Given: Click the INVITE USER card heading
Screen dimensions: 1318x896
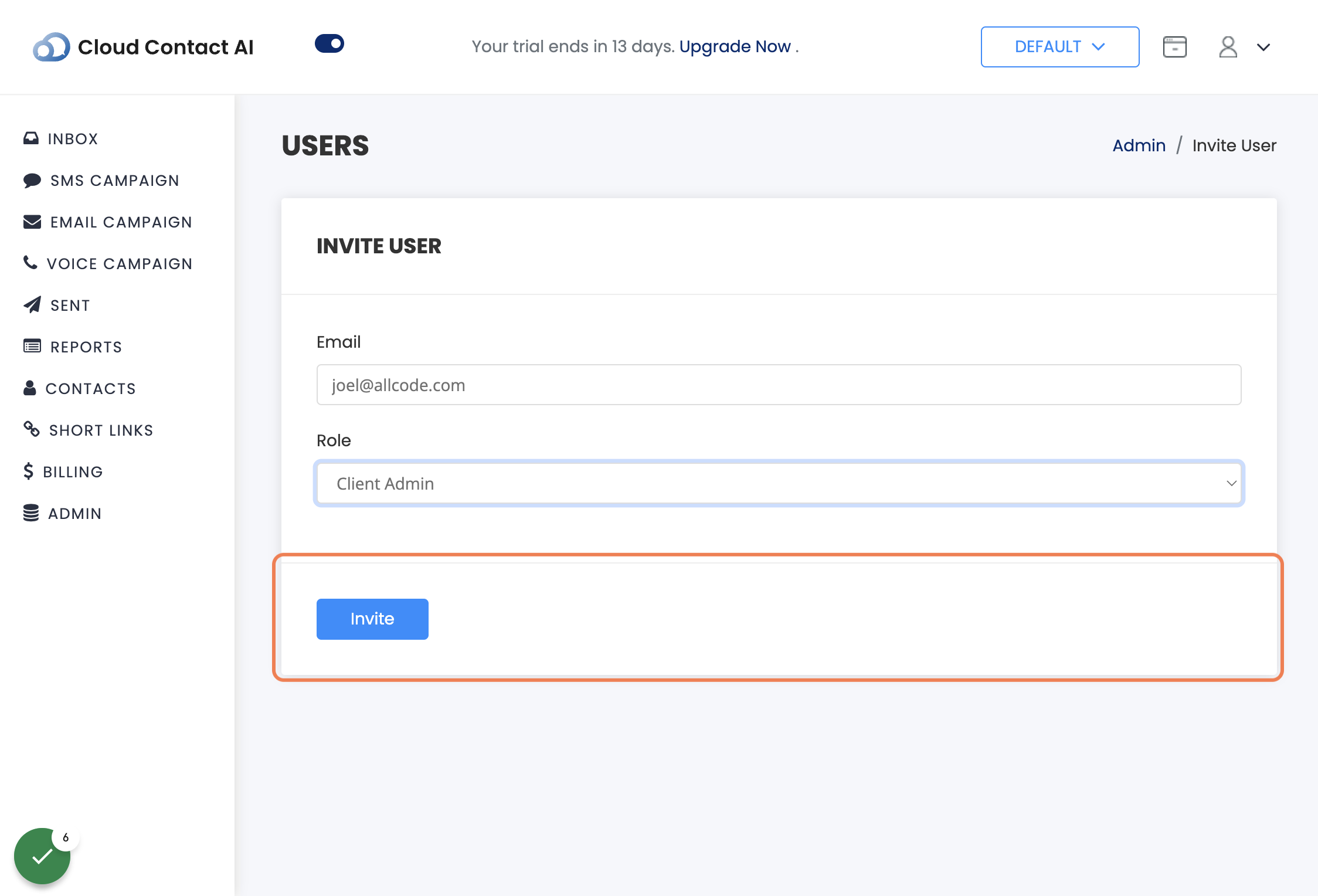Looking at the screenshot, I should pyautogui.click(x=379, y=246).
